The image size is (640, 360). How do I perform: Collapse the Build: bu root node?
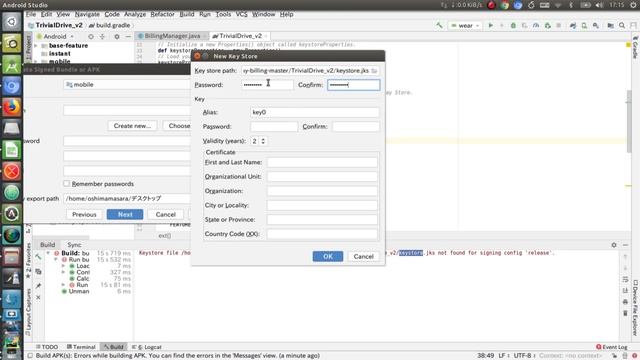49,253
